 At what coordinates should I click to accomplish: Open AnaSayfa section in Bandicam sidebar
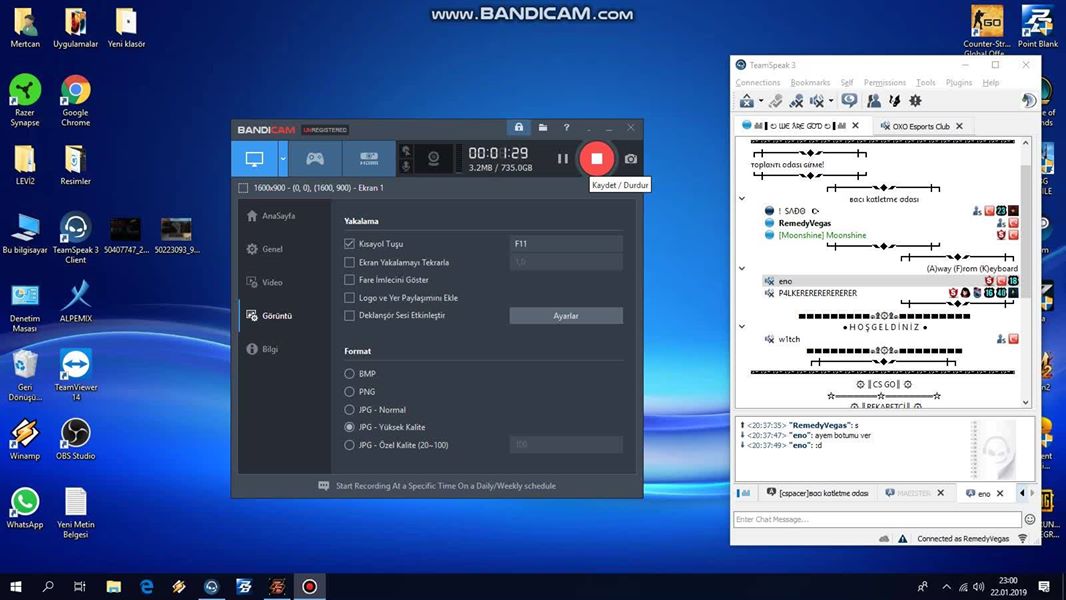(271, 216)
